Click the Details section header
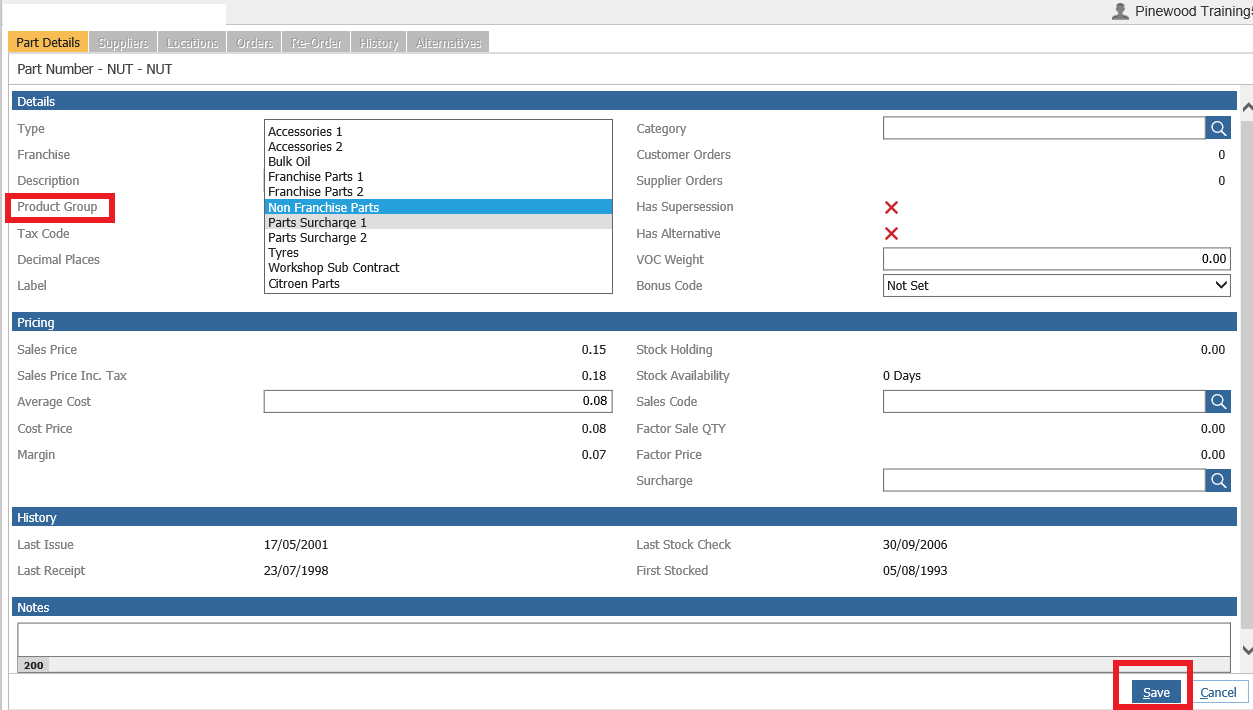1253x710 pixels. pos(624,101)
